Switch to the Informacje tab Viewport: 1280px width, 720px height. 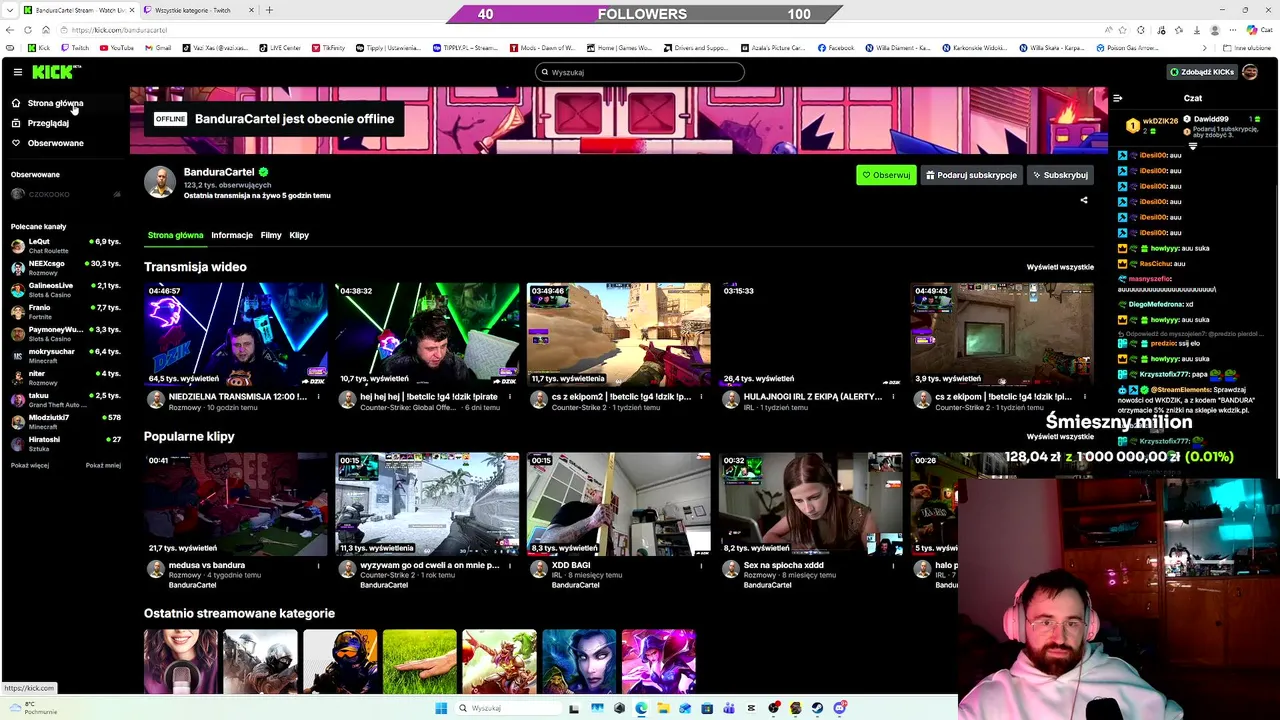tap(232, 235)
